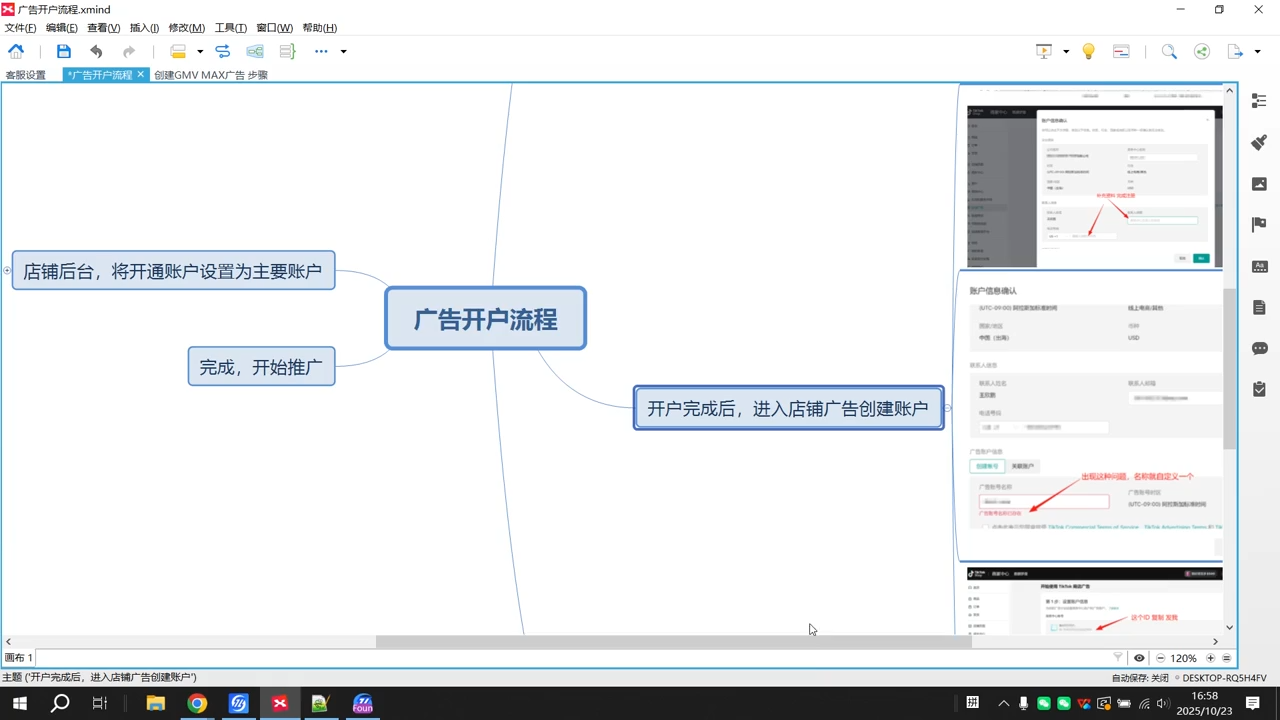The height and width of the screenshot is (720, 1280).
Task: Click the zoom plus button near 120%
Action: pos(1210,657)
